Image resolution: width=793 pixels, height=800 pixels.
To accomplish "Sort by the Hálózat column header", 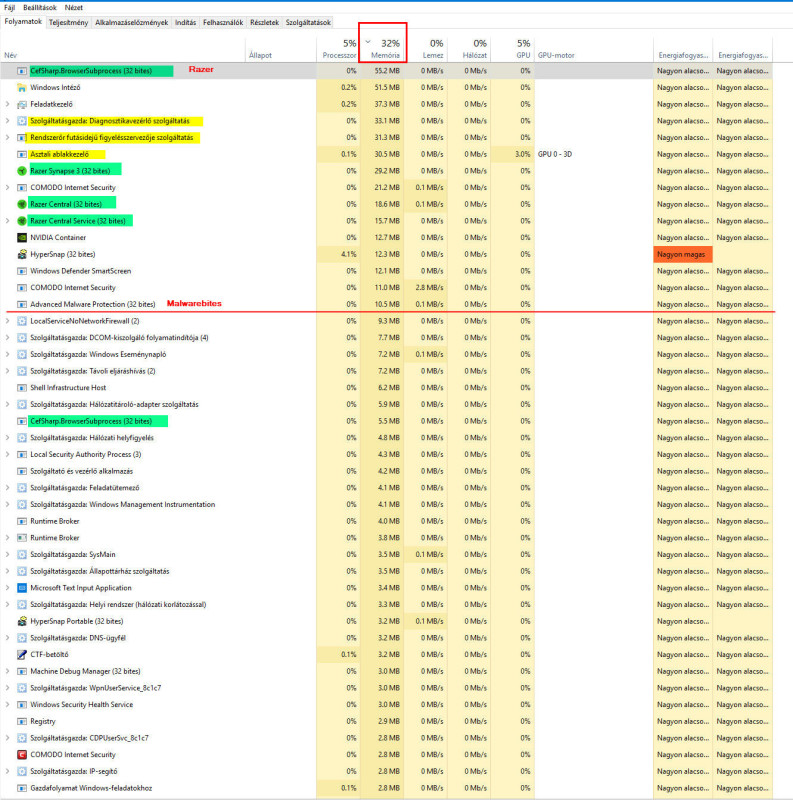I will point(469,49).
